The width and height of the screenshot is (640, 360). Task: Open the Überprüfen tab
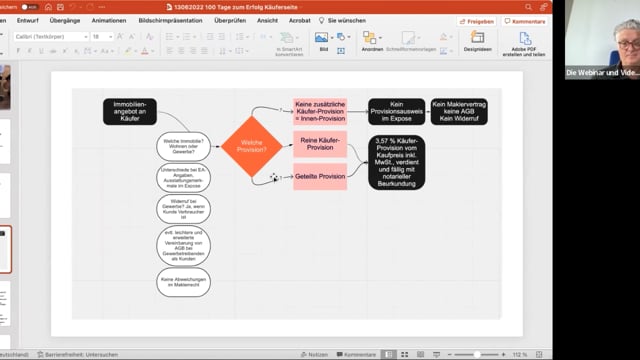pos(230,20)
